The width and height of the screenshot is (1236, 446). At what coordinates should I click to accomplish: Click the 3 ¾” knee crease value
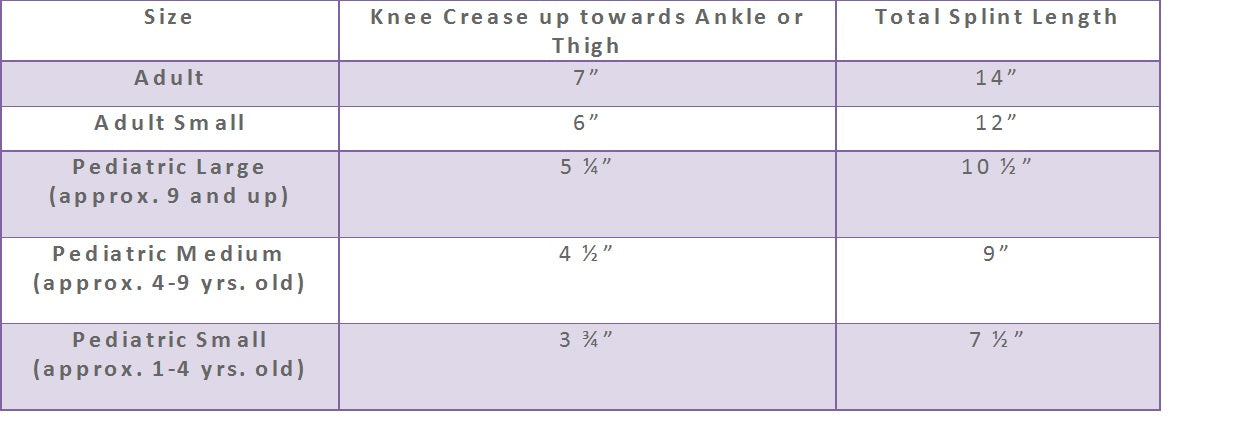[x=586, y=340]
